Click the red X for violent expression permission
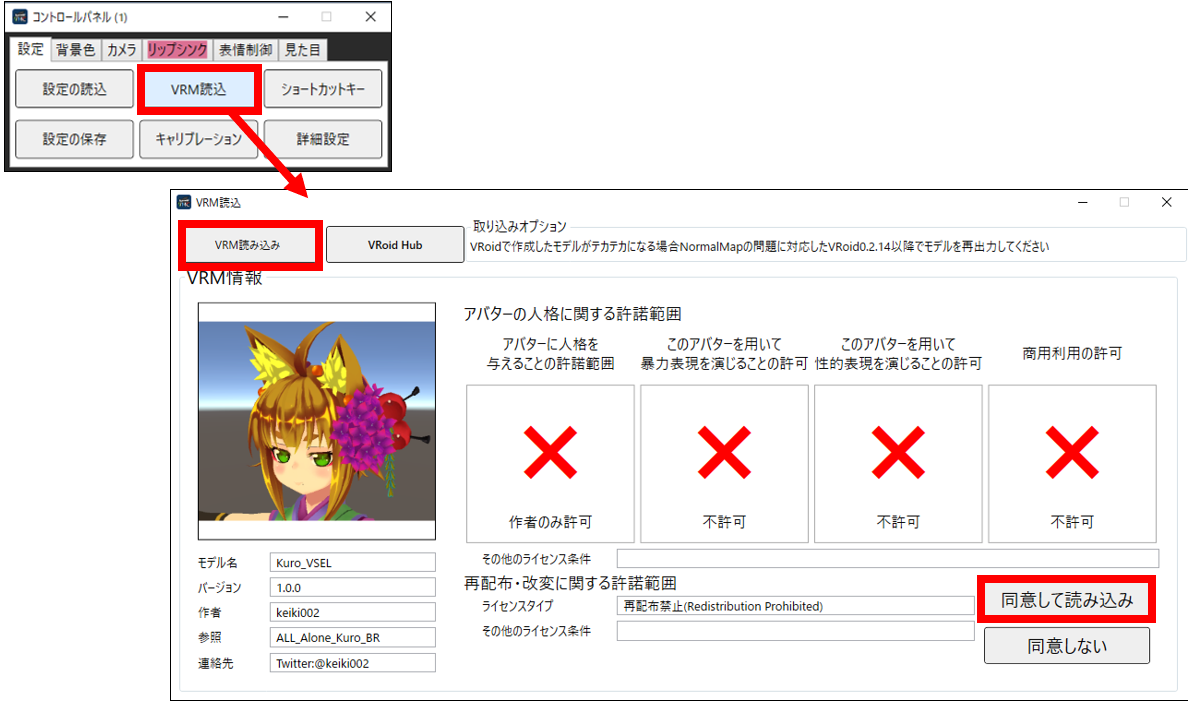1188x704 pixels. (724, 452)
